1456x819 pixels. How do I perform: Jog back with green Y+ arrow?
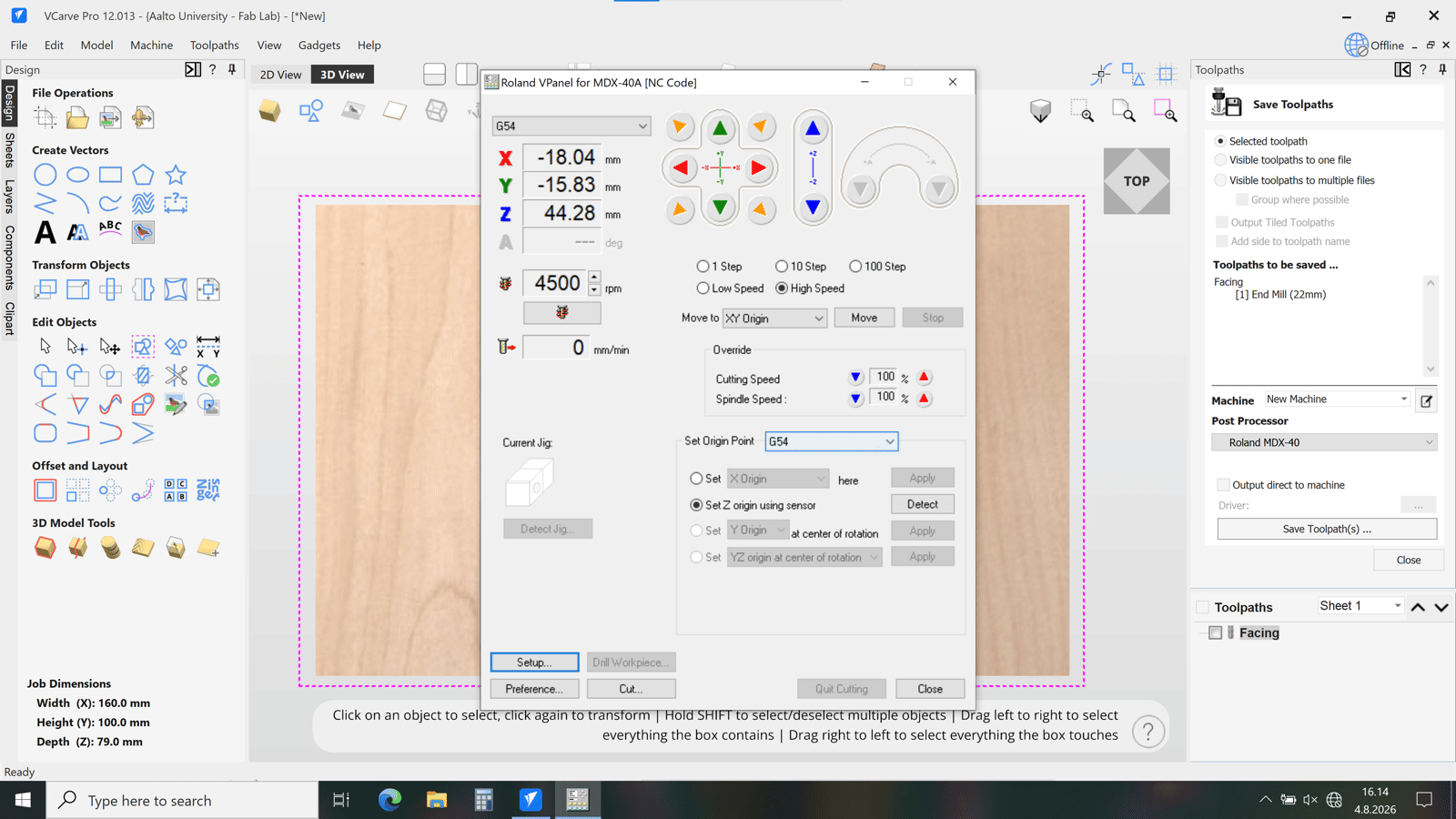point(720,128)
